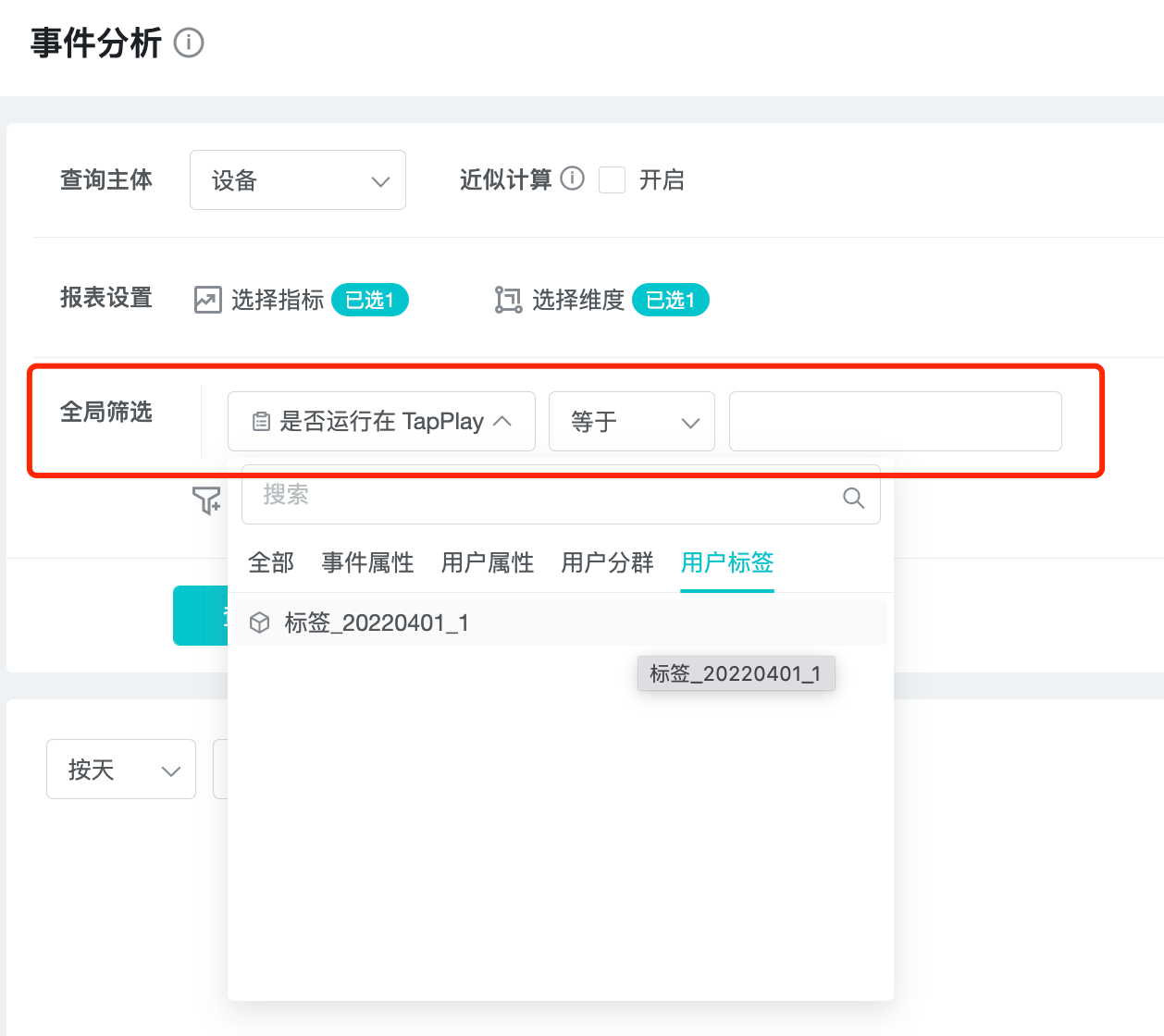The height and width of the screenshot is (1036, 1164).
Task: Click the clipboard icon before 是否运行在 TapPlay
Action: click(262, 421)
